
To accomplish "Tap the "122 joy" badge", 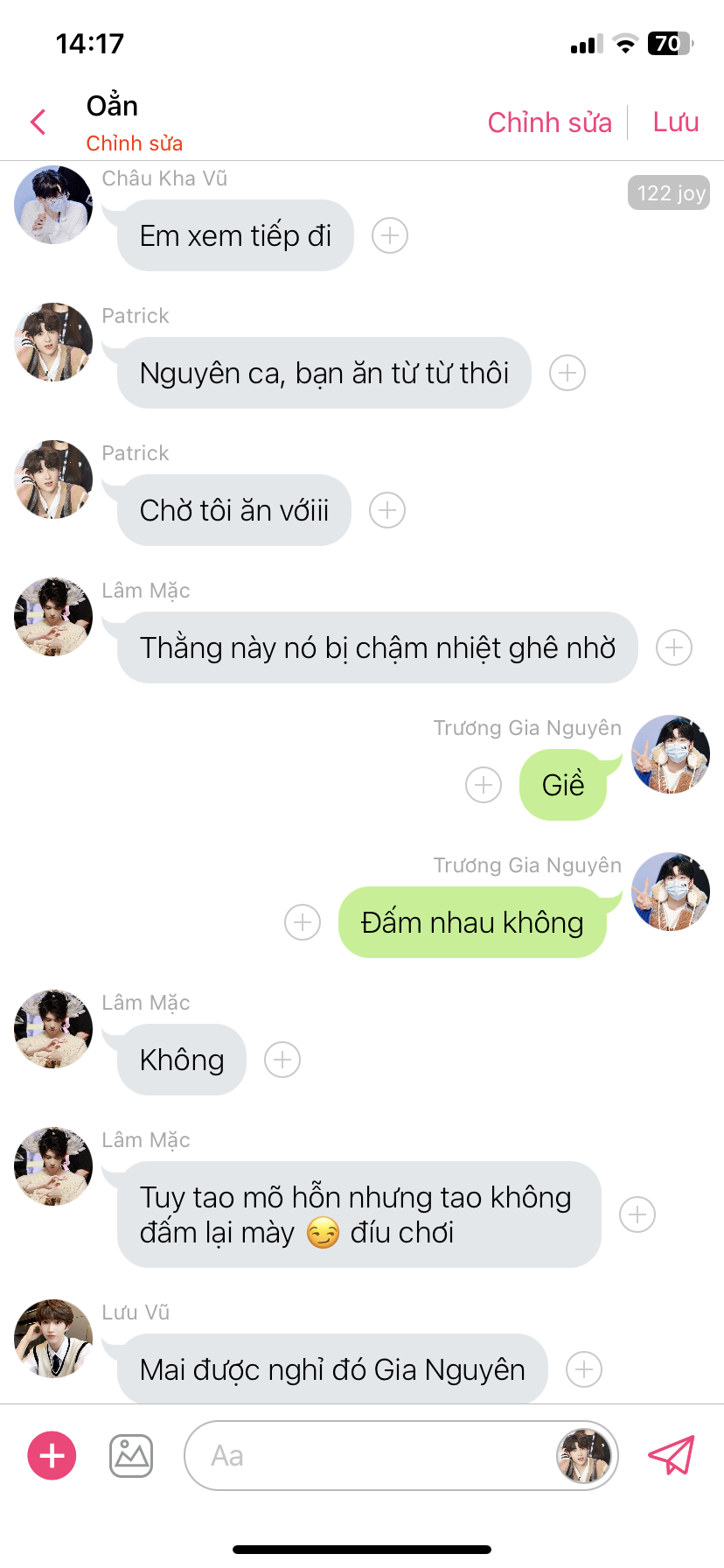I will click(669, 193).
